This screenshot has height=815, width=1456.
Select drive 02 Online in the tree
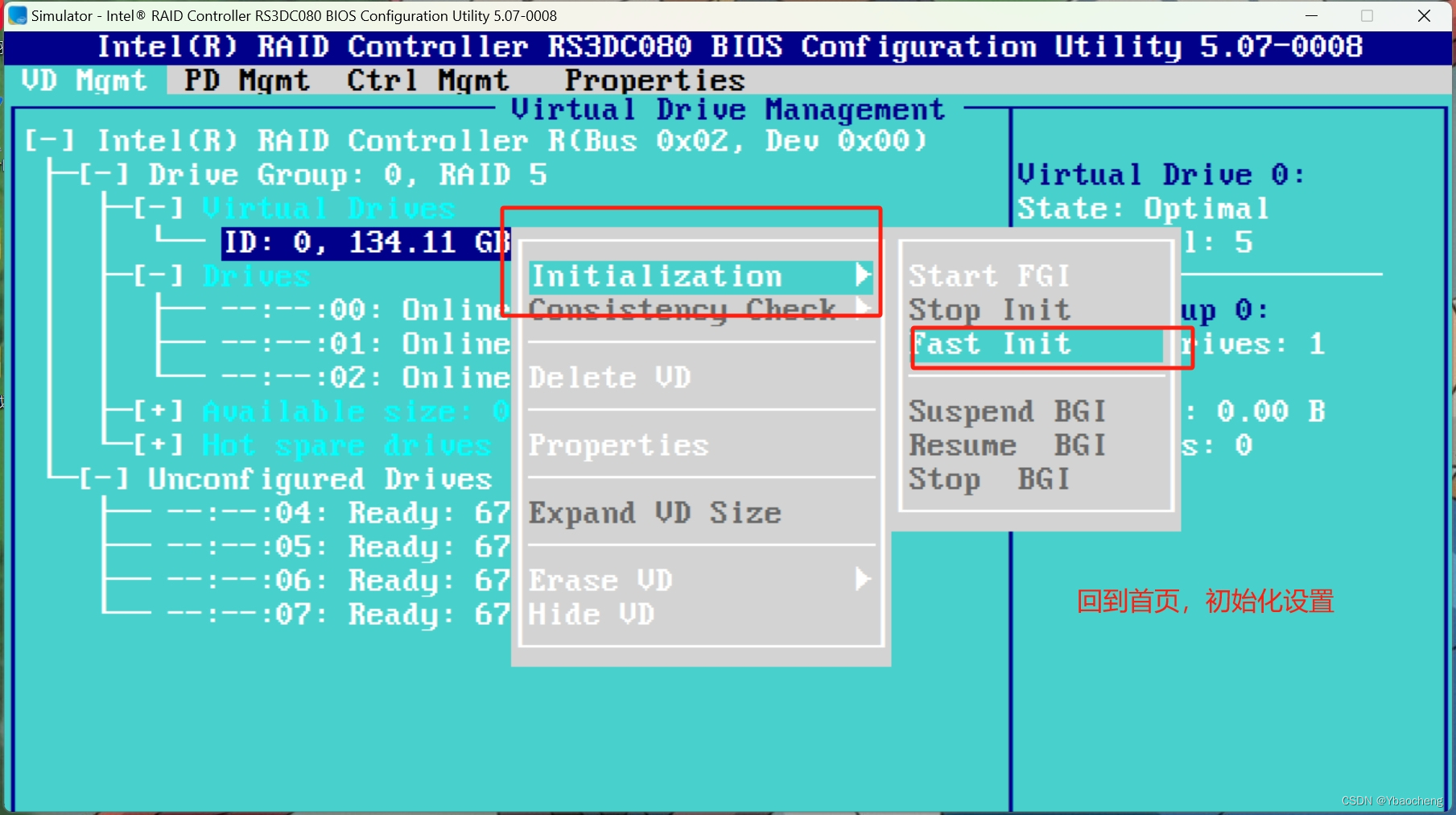[x=365, y=378]
